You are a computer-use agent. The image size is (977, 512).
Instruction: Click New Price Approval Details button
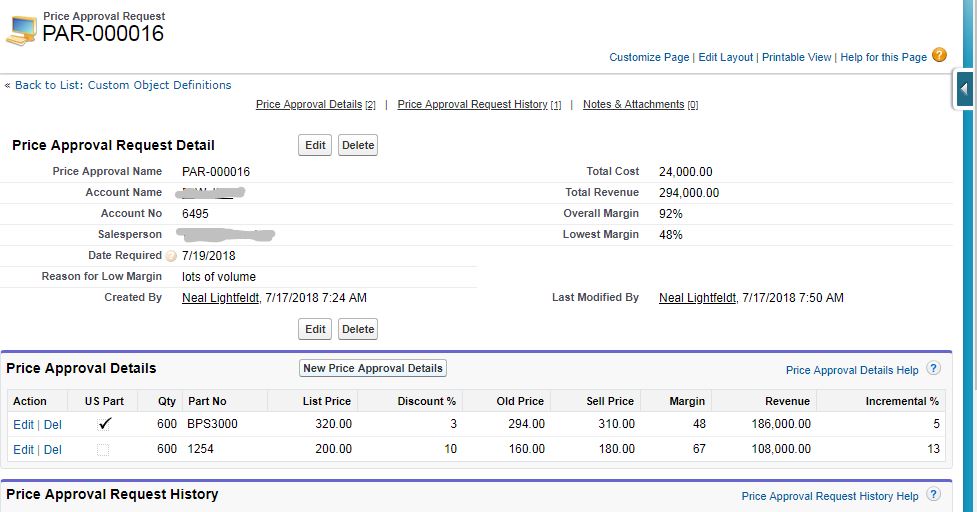coord(373,368)
